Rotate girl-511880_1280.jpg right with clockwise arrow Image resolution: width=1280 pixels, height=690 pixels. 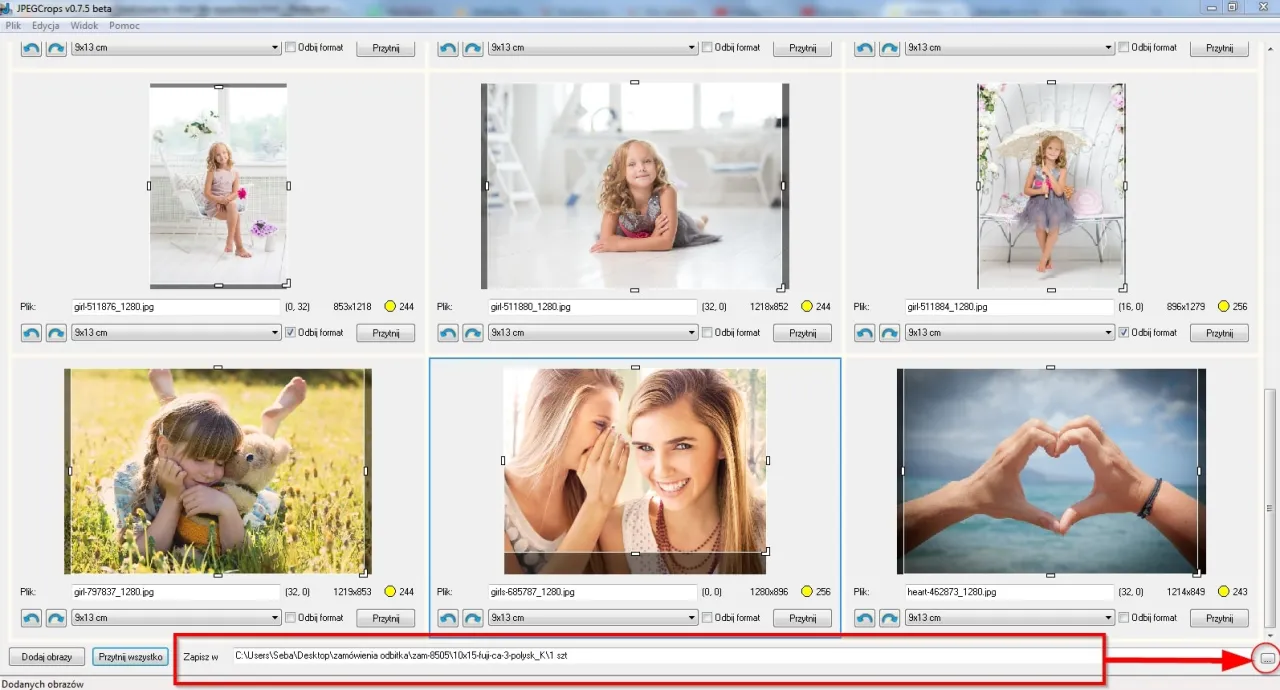coord(472,333)
